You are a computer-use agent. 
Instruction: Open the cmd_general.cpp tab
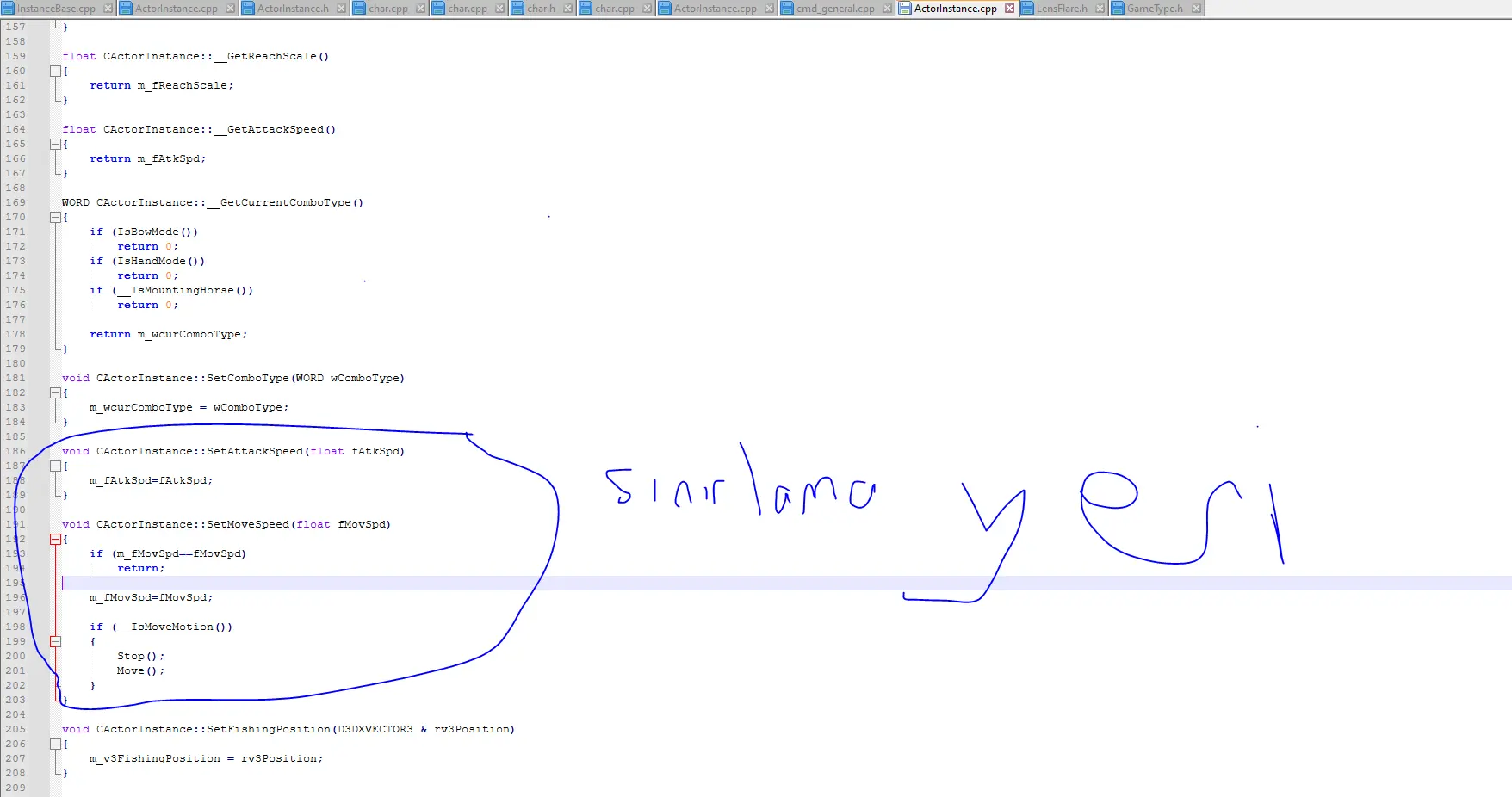coord(834,9)
